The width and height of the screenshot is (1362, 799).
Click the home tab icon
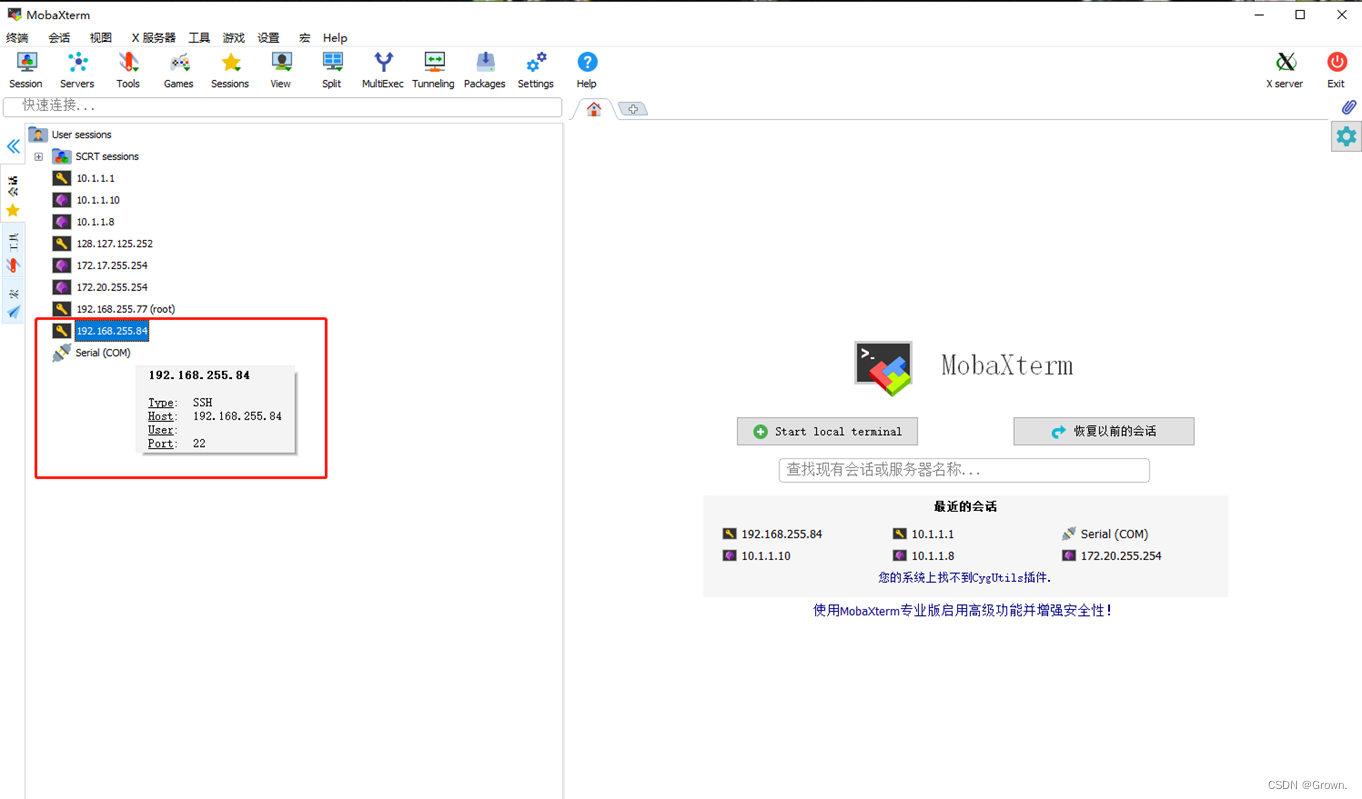coord(594,109)
